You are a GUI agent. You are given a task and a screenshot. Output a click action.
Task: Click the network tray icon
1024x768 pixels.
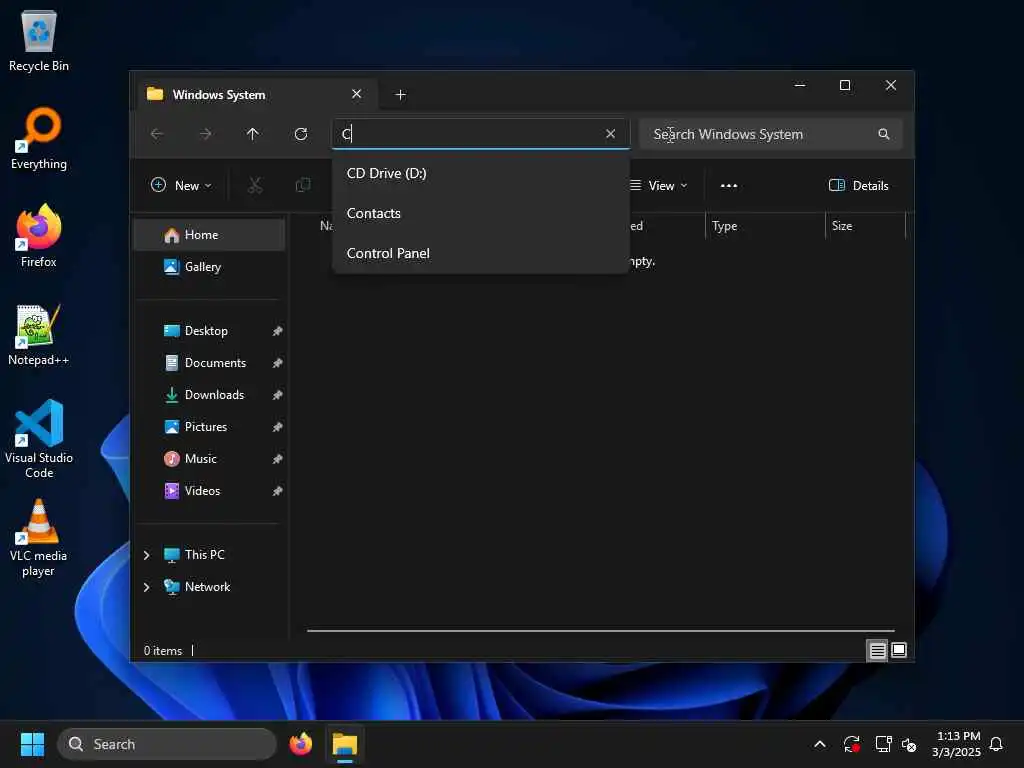[x=883, y=744]
